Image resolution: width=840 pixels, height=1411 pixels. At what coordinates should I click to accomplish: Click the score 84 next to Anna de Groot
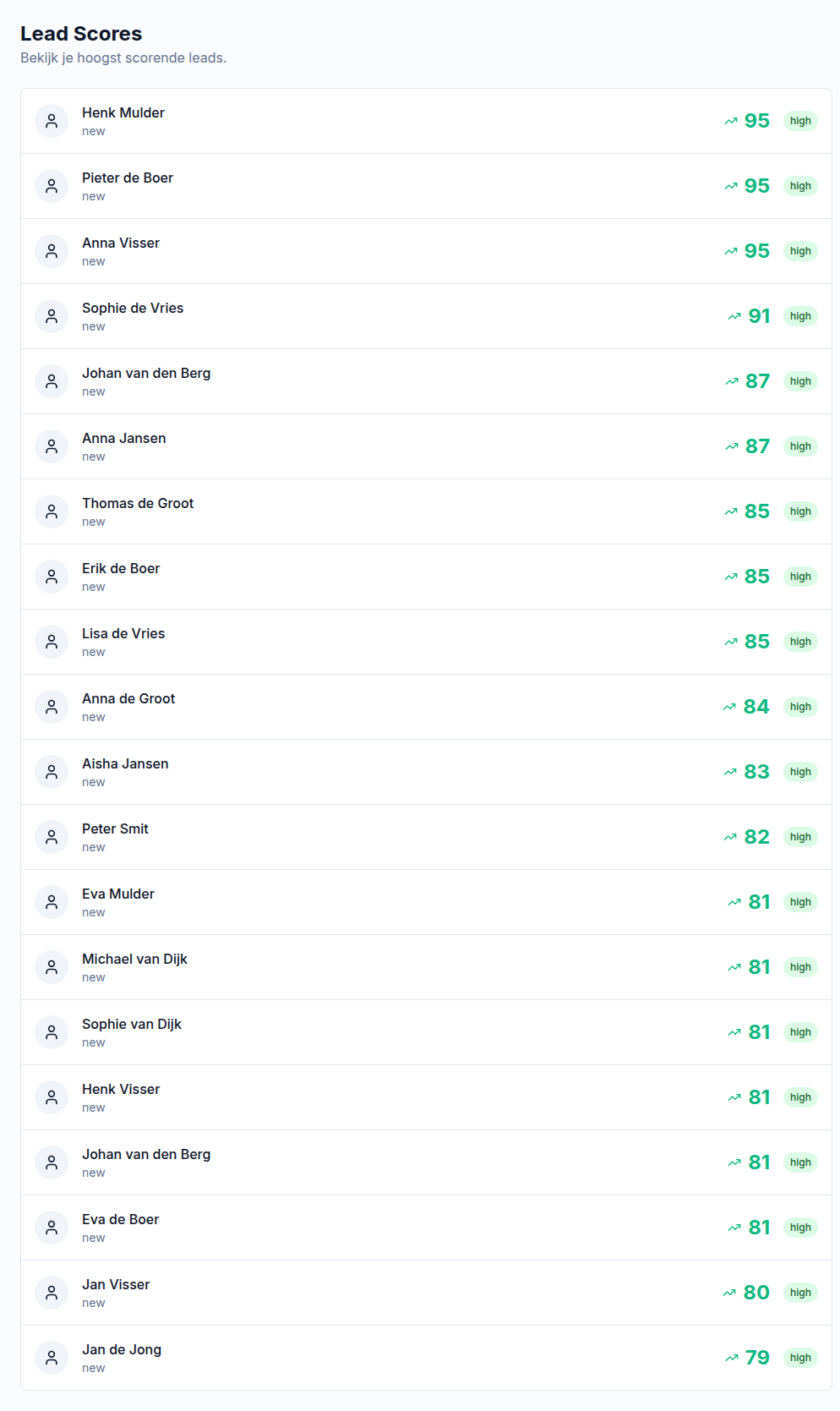(x=756, y=707)
